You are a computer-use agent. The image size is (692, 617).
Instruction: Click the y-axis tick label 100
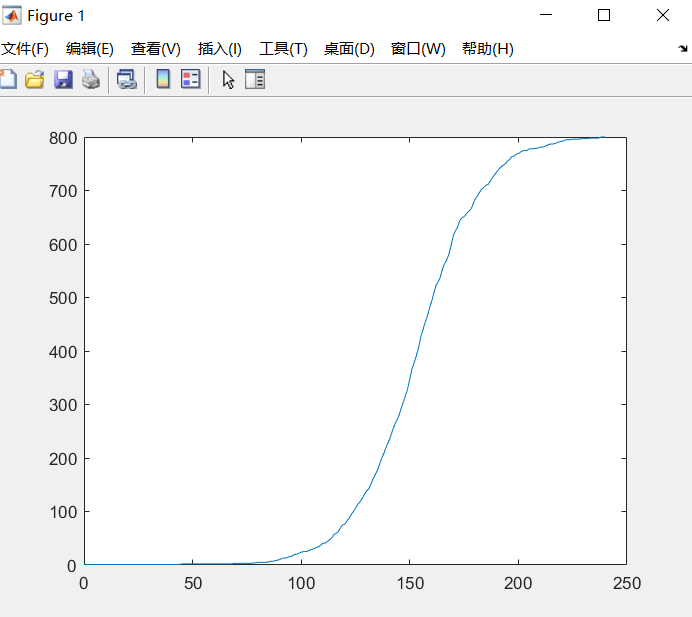tap(63, 512)
